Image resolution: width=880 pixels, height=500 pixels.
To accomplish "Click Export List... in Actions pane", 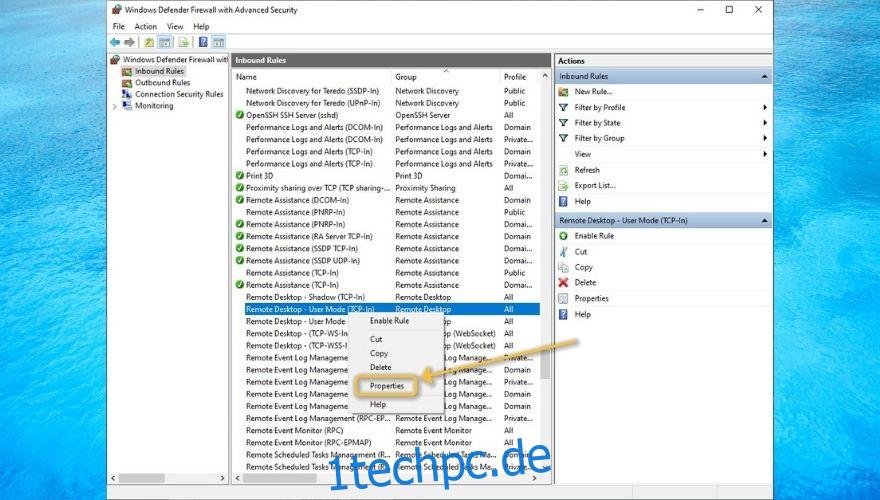I will [595, 185].
